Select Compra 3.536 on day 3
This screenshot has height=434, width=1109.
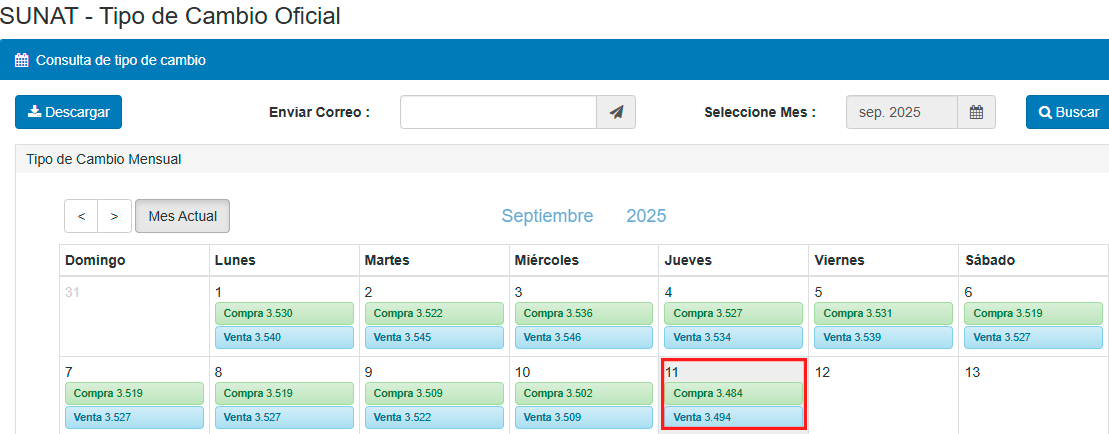[x=584, y=313]
